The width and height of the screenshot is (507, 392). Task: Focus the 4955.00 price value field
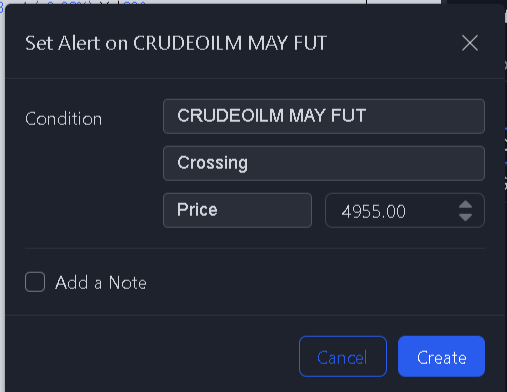pos(390,211)
